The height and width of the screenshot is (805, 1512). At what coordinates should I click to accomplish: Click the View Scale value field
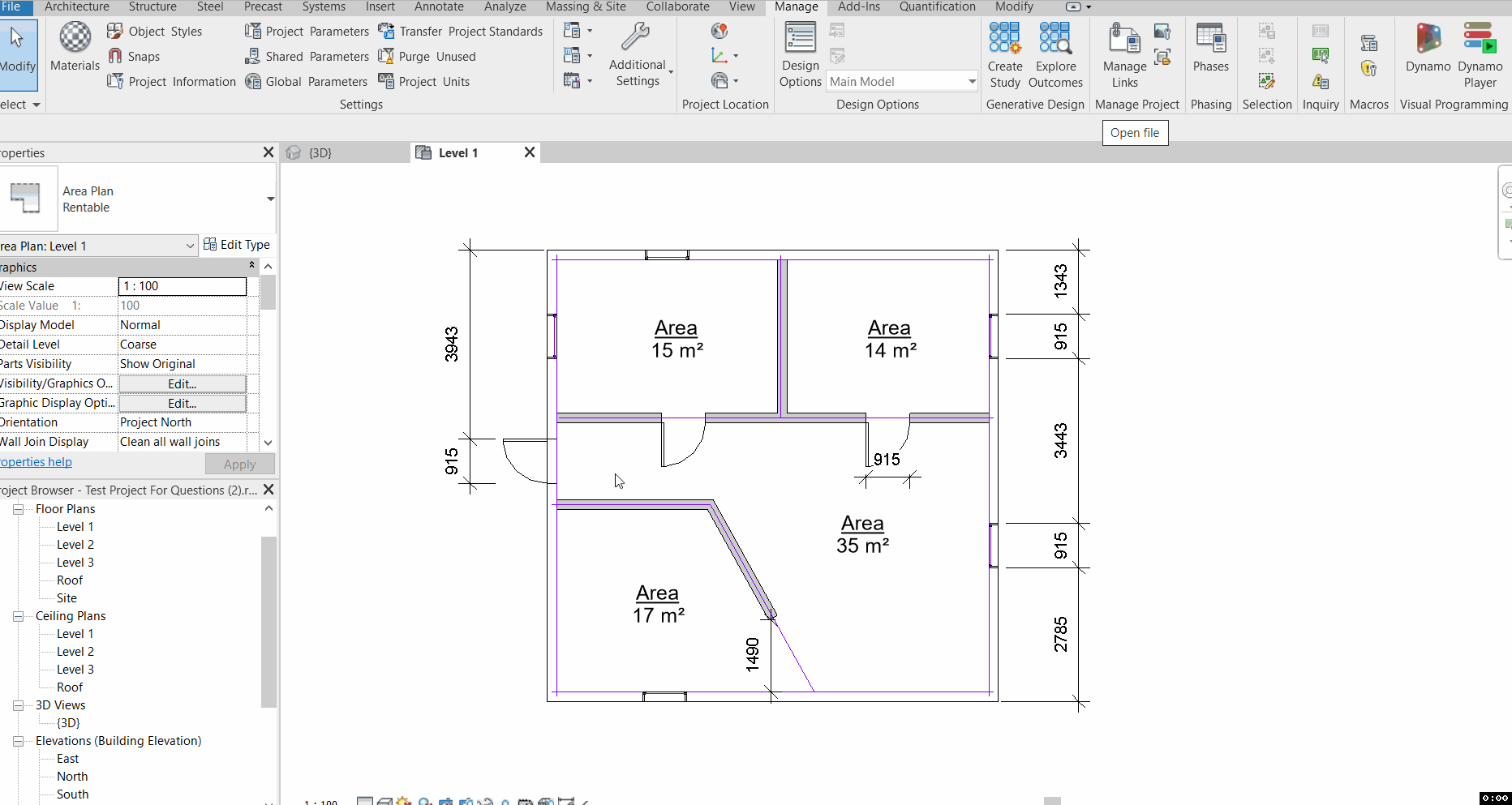click(183, 286)
